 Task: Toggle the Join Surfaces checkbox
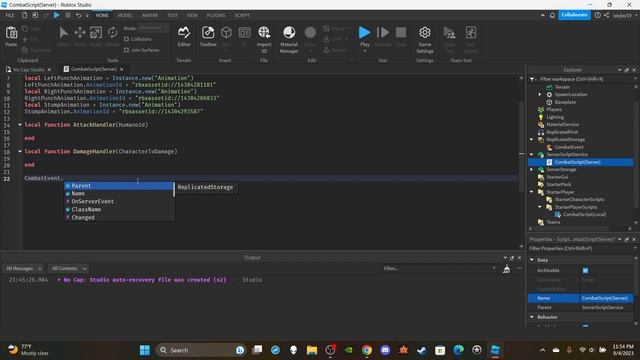[x=127, y=50]
